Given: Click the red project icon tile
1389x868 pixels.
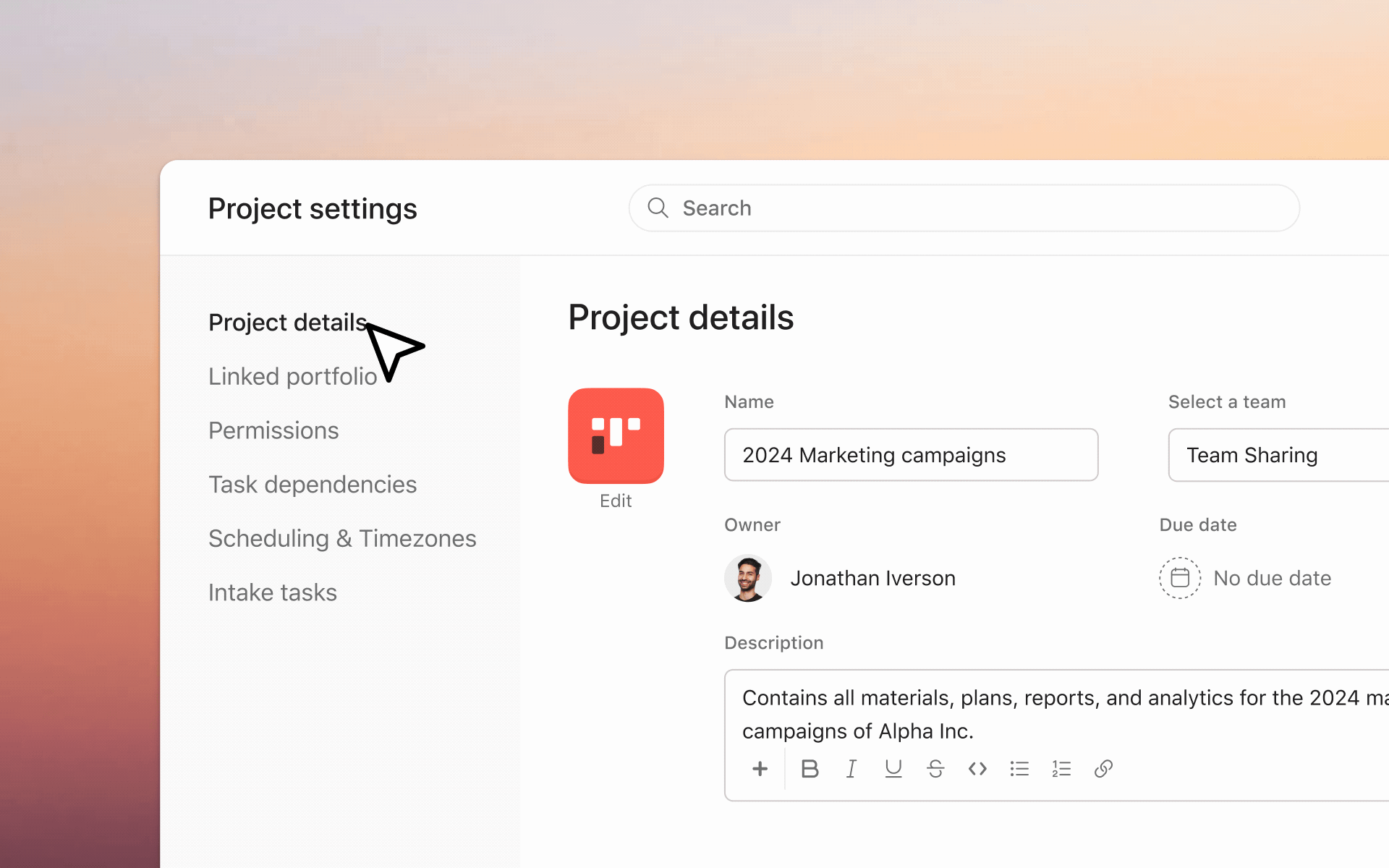Looking at the screenshot, I should point(616,435).
